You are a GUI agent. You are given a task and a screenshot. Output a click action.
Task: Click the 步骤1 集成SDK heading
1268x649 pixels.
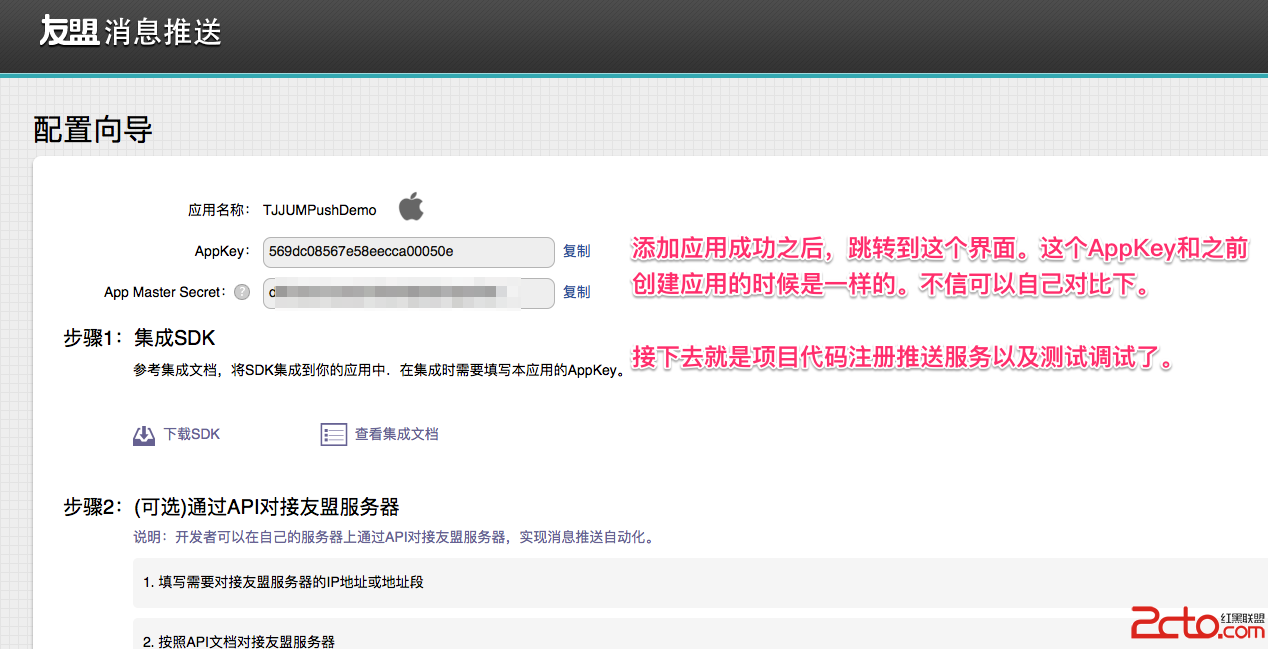tap(139, 338)
